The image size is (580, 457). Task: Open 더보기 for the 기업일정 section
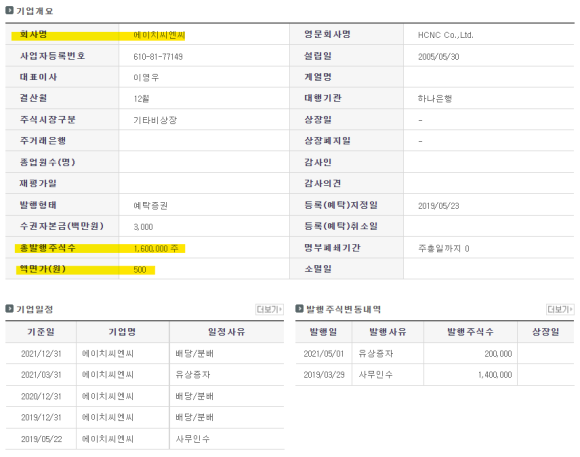click(270, 309)
